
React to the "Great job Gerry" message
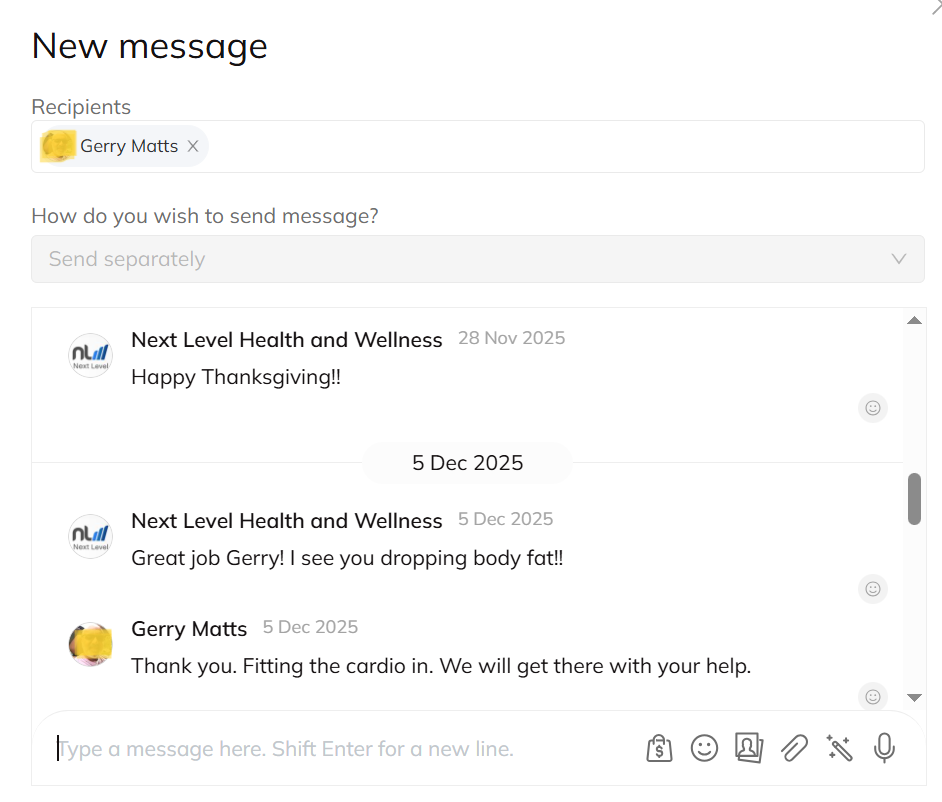pos(873,589)
